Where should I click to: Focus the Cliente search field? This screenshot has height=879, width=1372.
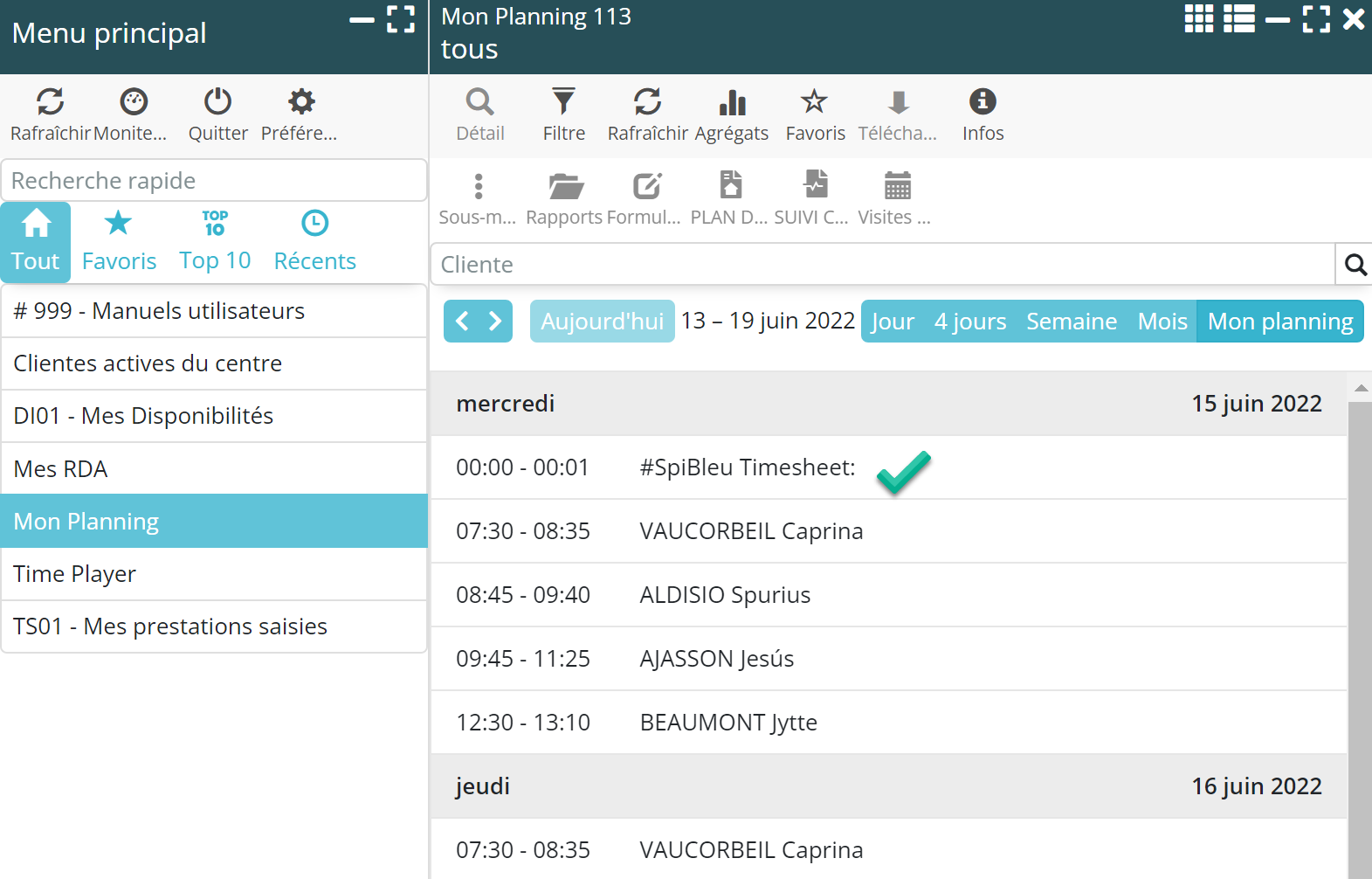(x=882, y=265)
